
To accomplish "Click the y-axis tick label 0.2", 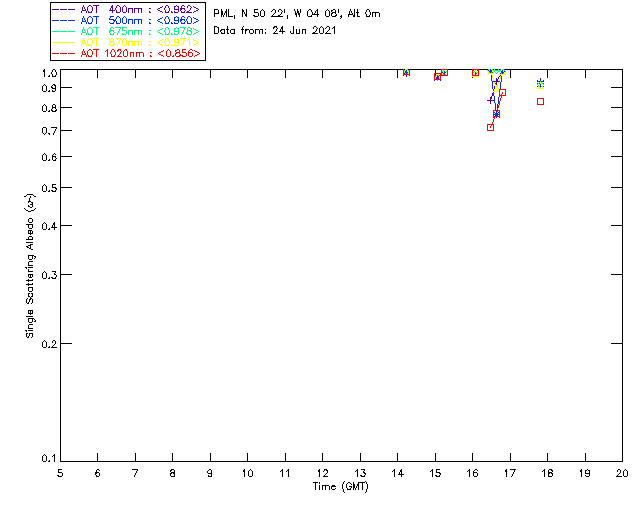I will 49,344.
